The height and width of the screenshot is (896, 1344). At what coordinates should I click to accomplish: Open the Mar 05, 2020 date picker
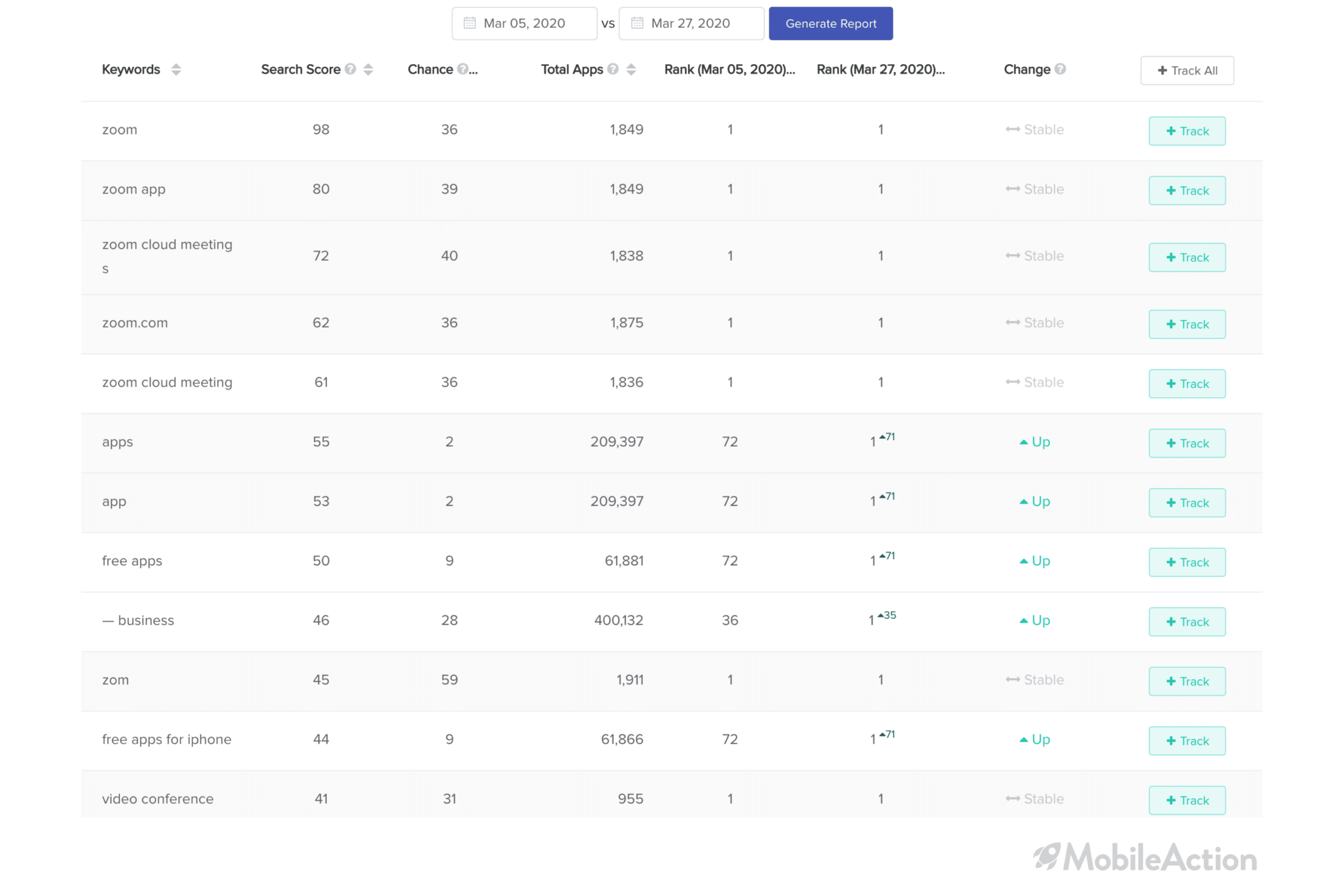(524, 24)
